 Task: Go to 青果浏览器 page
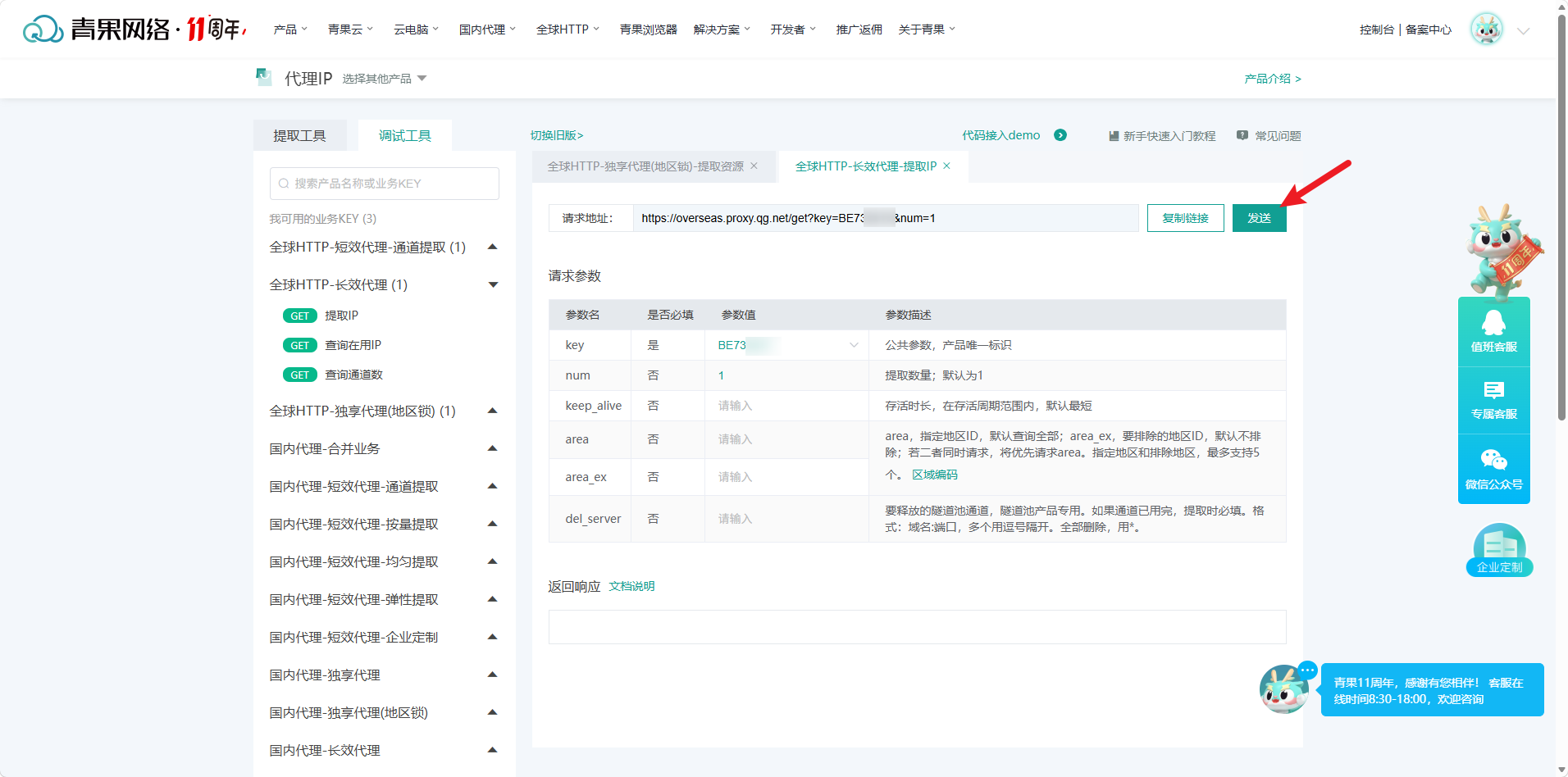(x=649, y=30)
